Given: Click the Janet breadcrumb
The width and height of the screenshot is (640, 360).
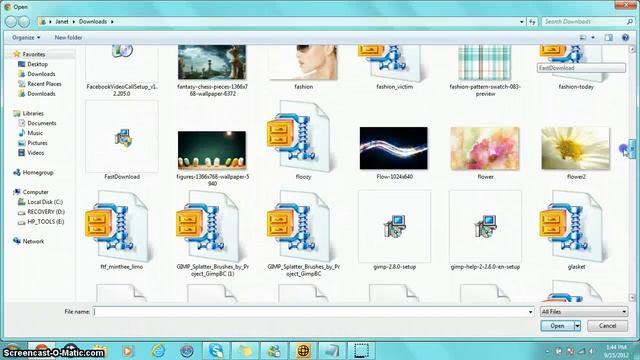Looking at the screenshot, I should (62, 22).
